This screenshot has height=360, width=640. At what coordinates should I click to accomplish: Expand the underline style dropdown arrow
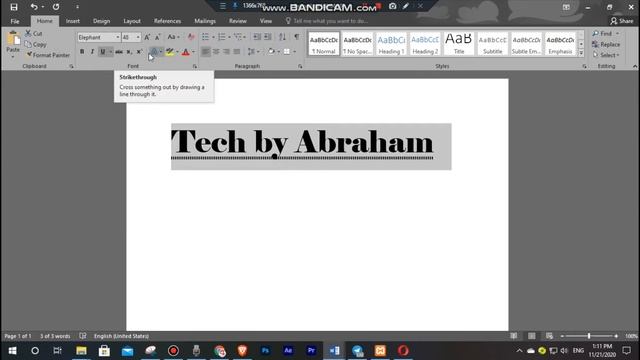coord(110,52)
